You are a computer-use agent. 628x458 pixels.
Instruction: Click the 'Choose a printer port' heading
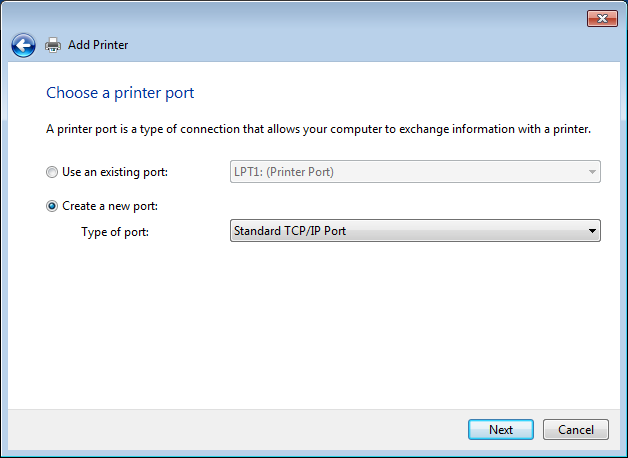click(120, 93)
